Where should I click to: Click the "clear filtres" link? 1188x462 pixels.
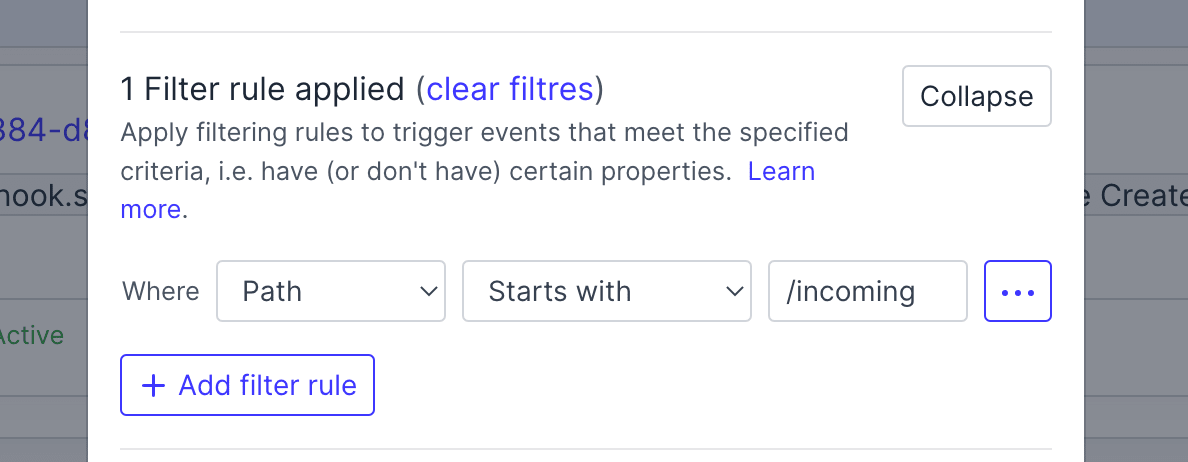(510, 90)
